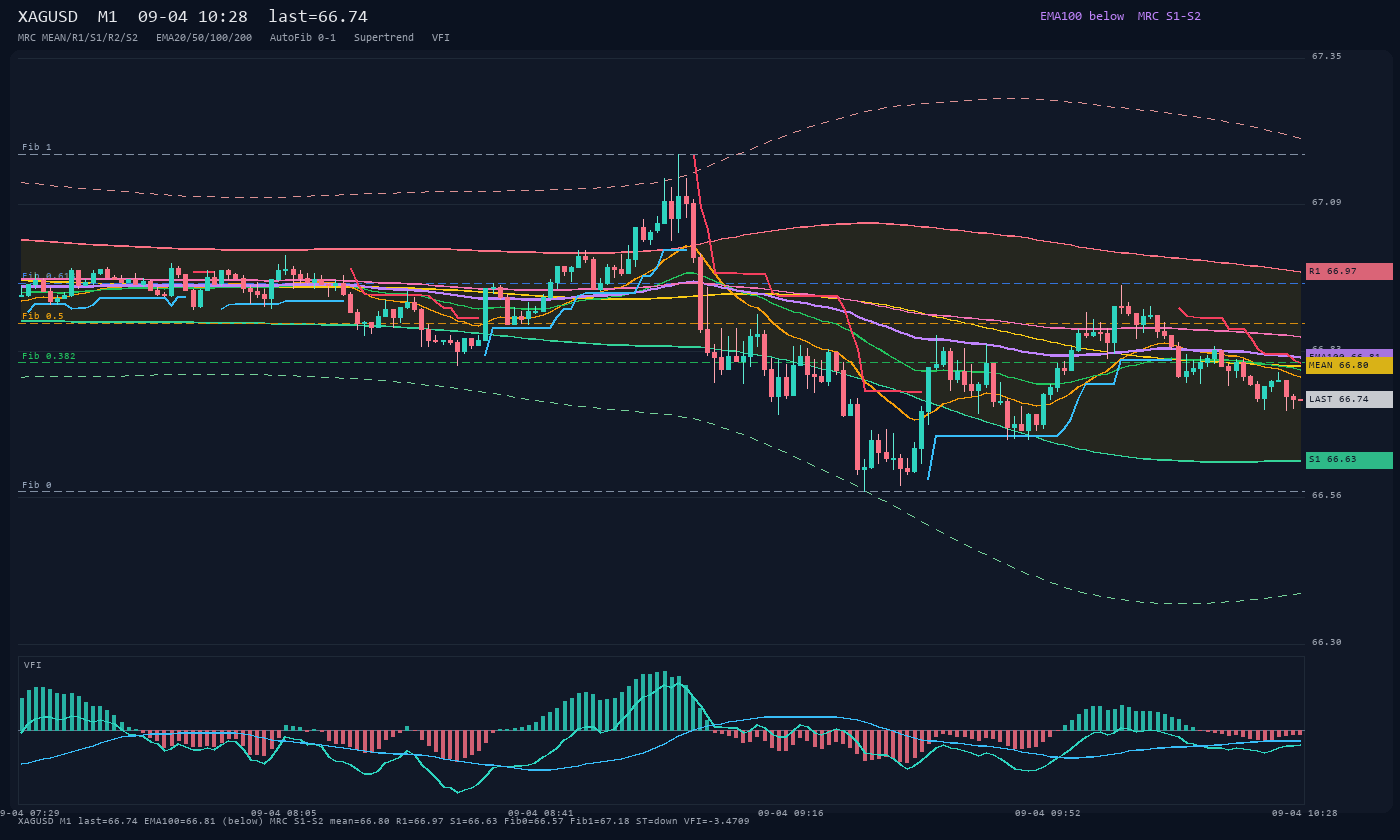This screenshot has height=840, width=1400.
Task: Click the 'MEAN 66.80' yellow price tag
Action: 1349,366
